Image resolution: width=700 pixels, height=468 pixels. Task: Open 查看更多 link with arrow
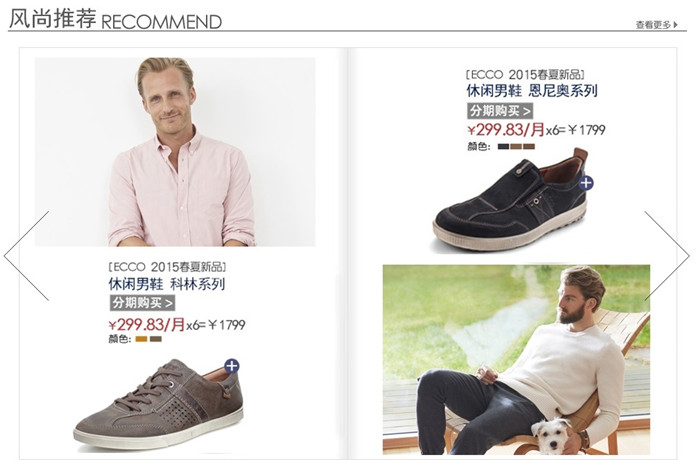pyautogui.click(x=657, y=25)
